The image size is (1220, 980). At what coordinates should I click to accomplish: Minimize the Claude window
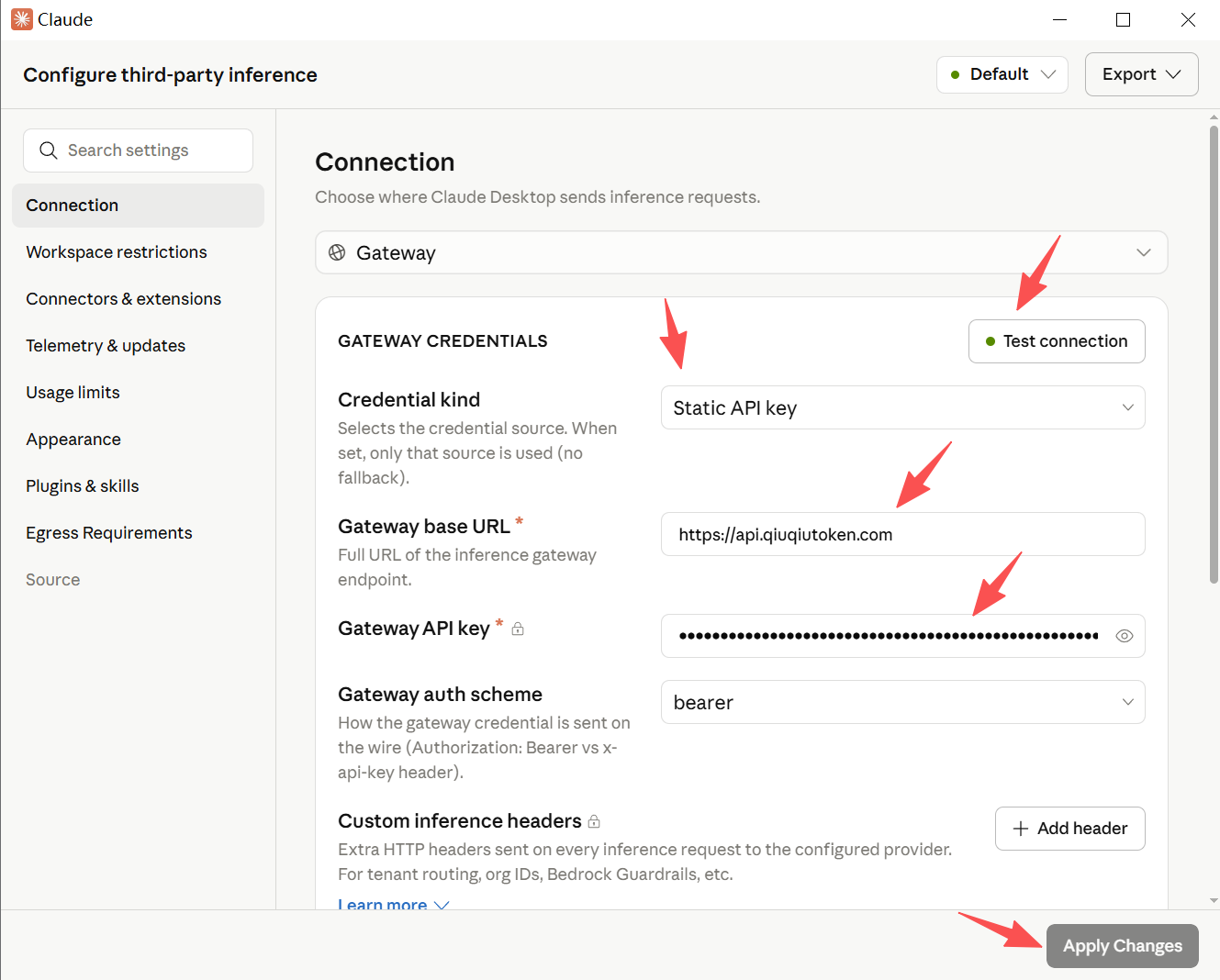1059,19
